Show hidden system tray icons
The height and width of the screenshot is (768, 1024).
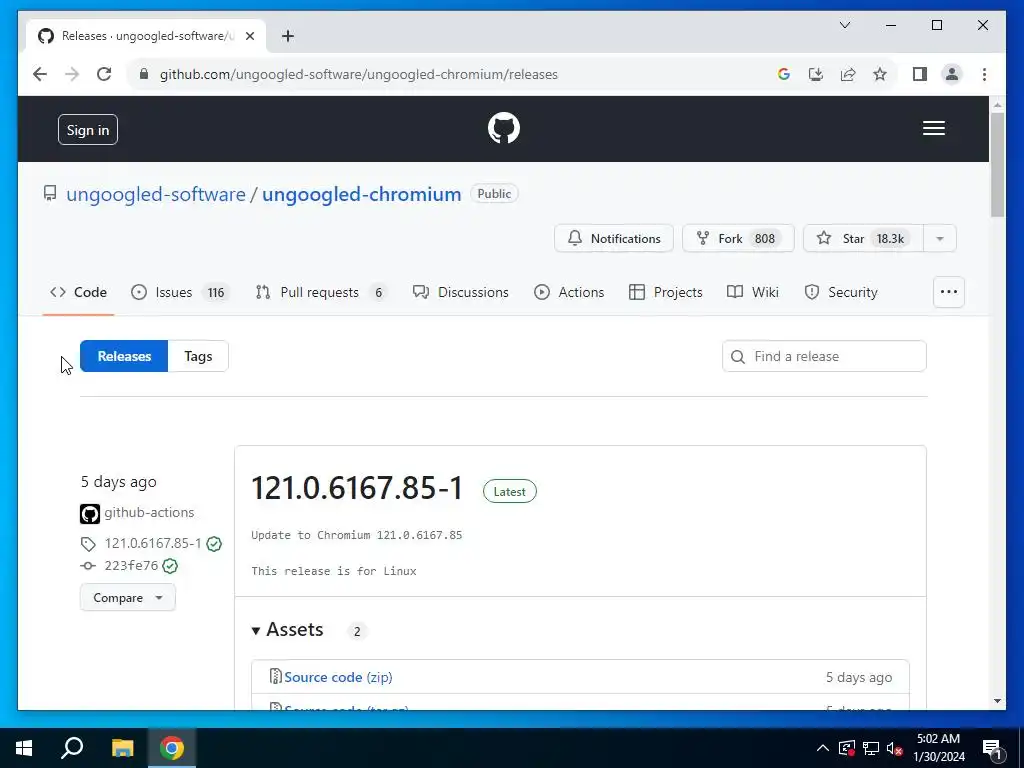pos(823,748)
